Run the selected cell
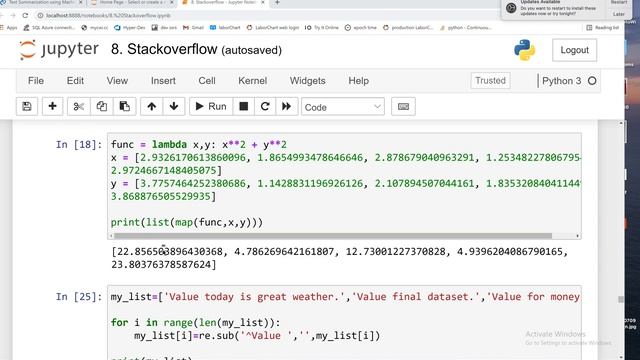 tap(211, 107)
